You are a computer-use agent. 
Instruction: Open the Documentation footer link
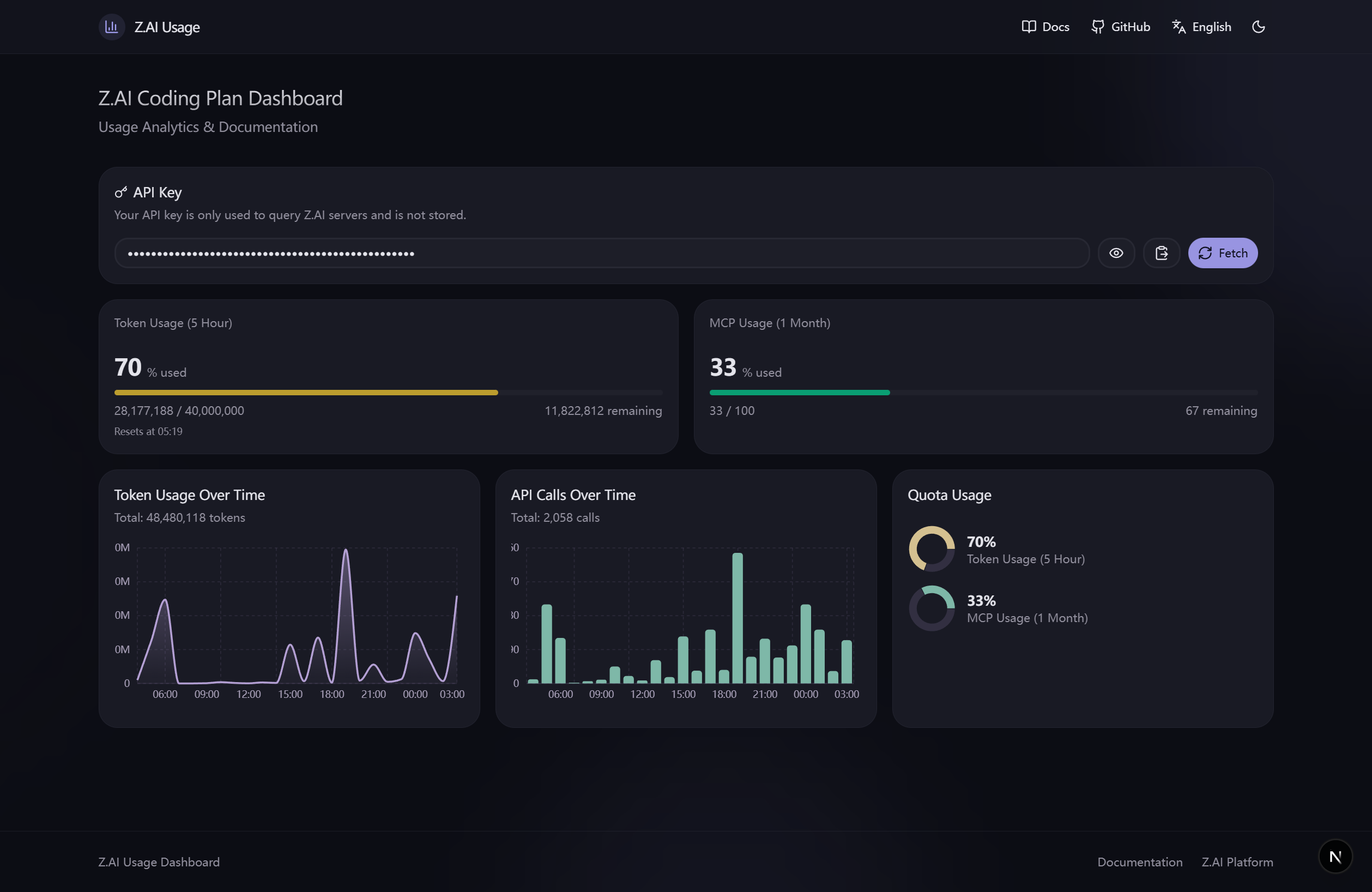pos(1140,862)
